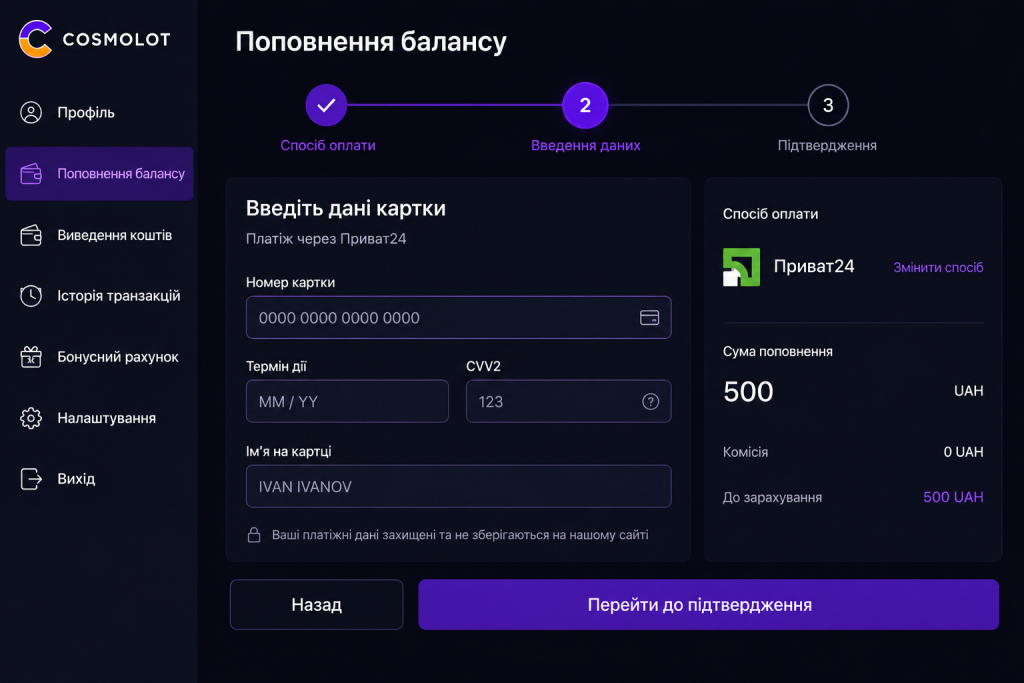Click Перейти до підтвердження button
1024x683 pixels.
[x=709, y=605]
